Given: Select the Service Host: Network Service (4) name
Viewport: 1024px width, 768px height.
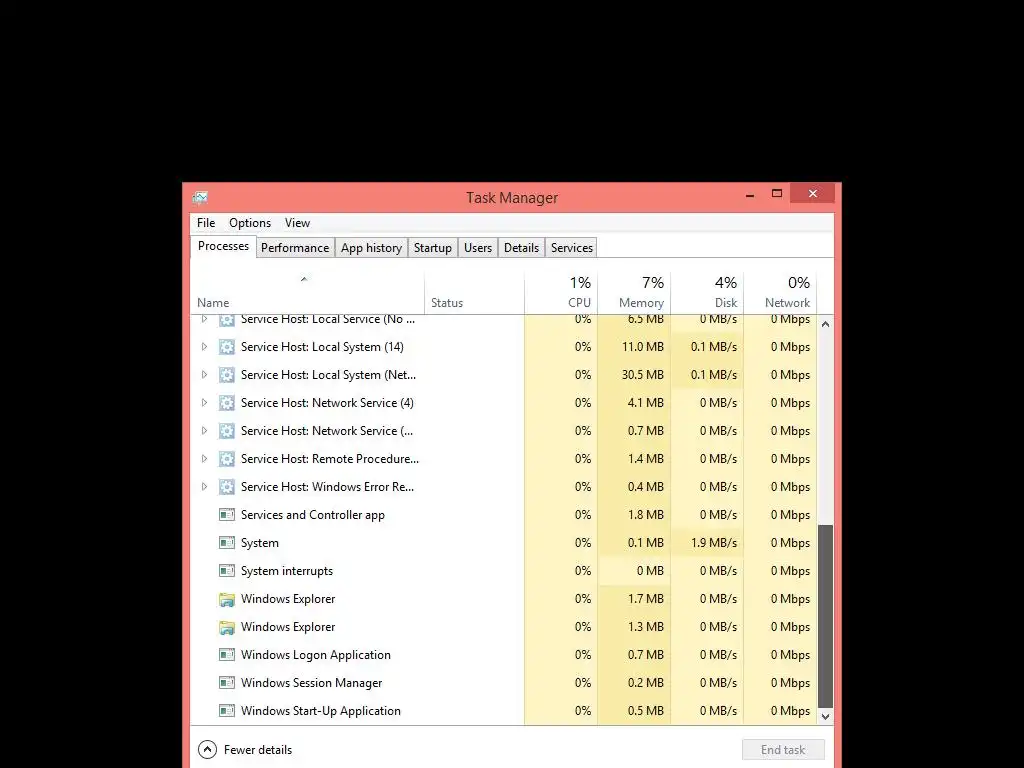Looking at the screenshot, I should (x=327, y=403).
